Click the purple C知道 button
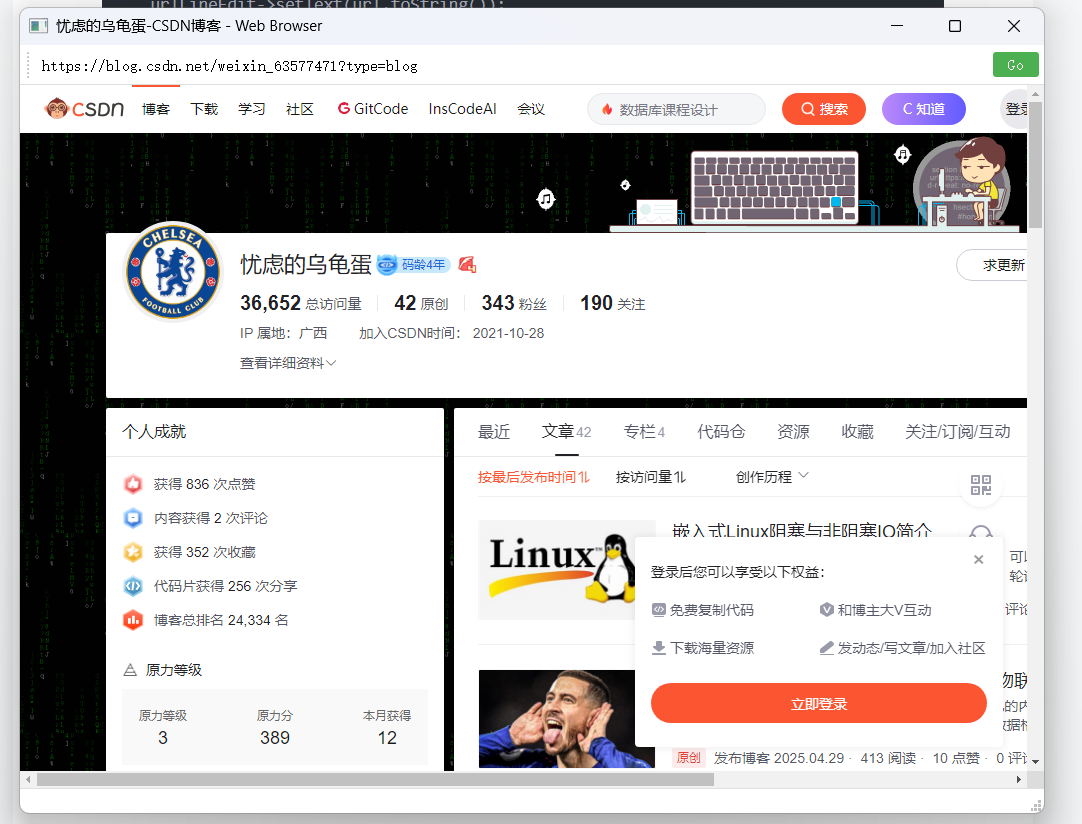The image size is (1082, 824). [924, 109]
